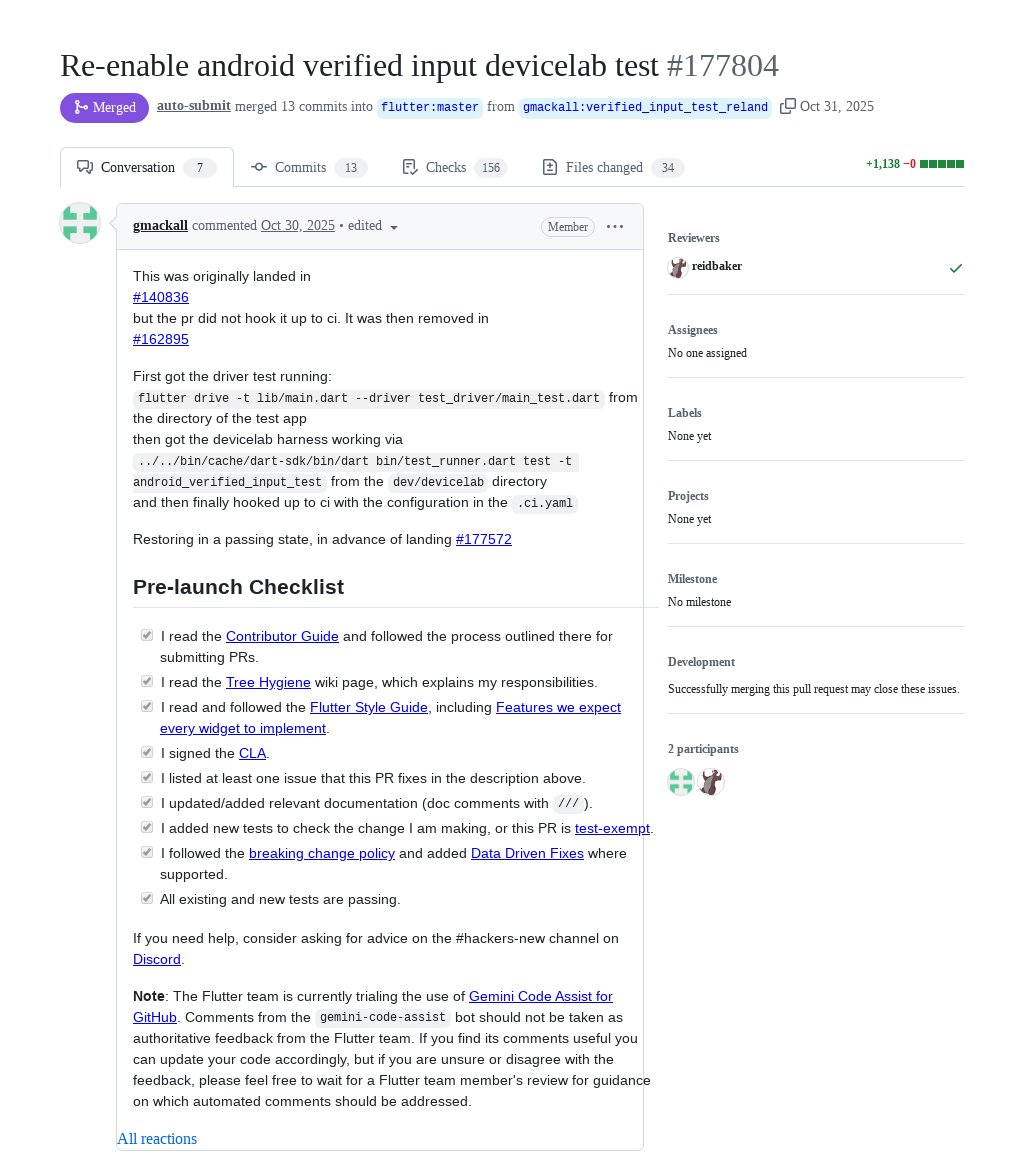Screen dimensions: 1024x1171
Task: Click the Labels sidebar heading
Action: (x=685, y=412)
